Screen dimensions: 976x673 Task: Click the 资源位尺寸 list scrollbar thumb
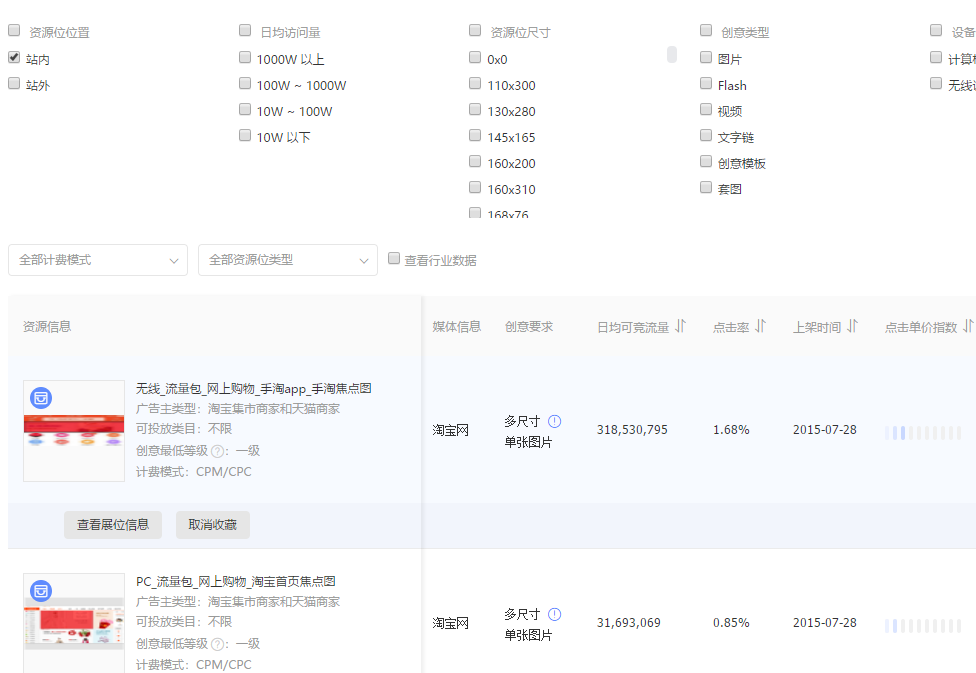pyautogui.click(x=672, y=54)
